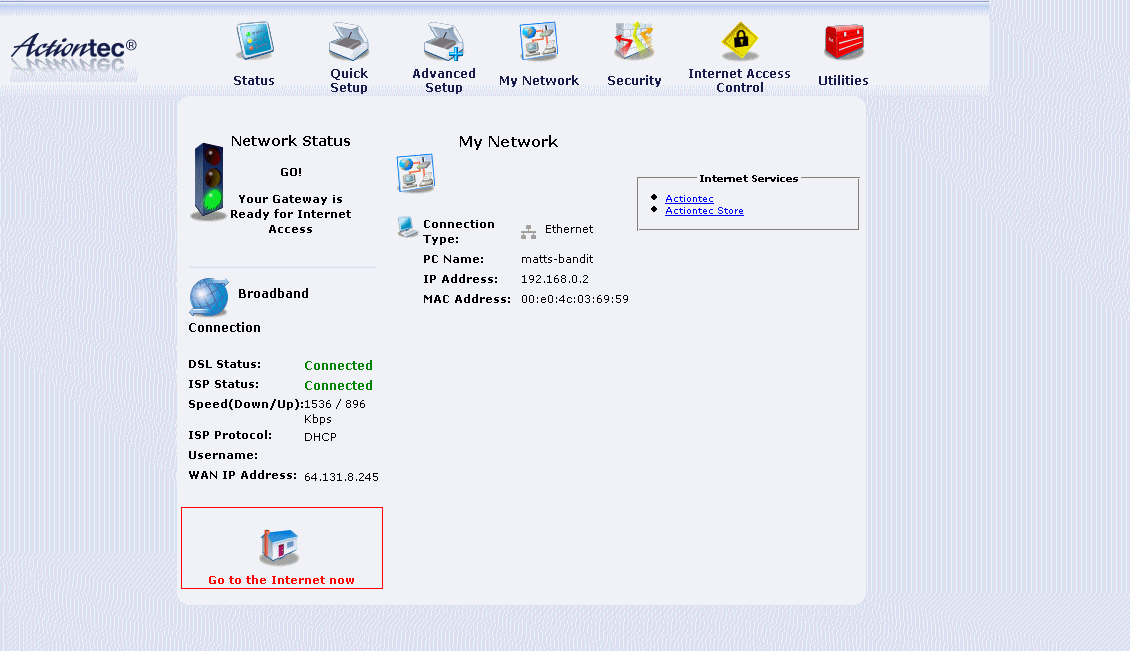The image size is (1130, 651).
Task: Click the MAC address 00:e0:4c:03:69:59
Action: (574, 299)
